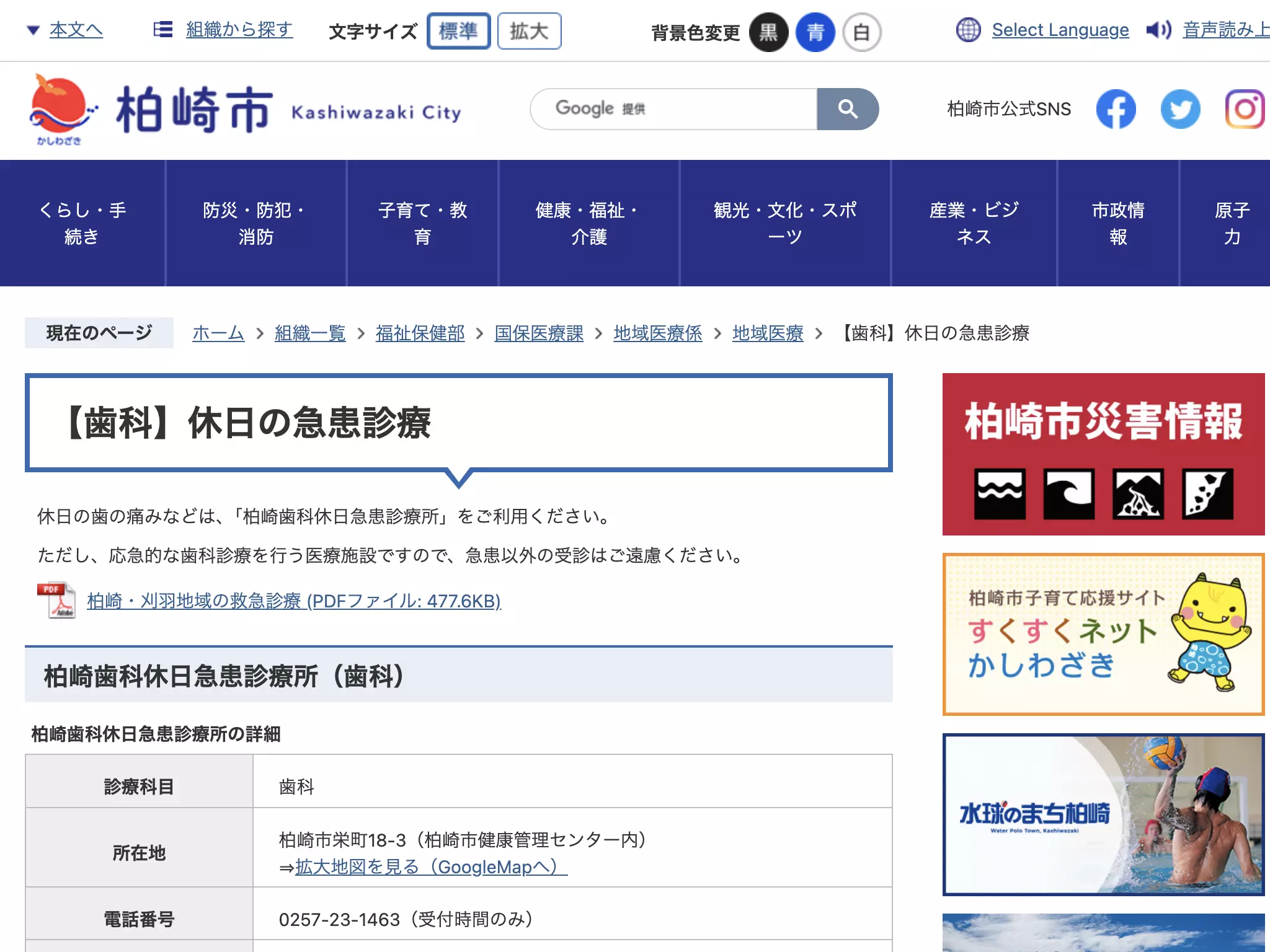Open すくすくネットかしわざき banner
The image size is (1270, 952).
coord(1103,634)
